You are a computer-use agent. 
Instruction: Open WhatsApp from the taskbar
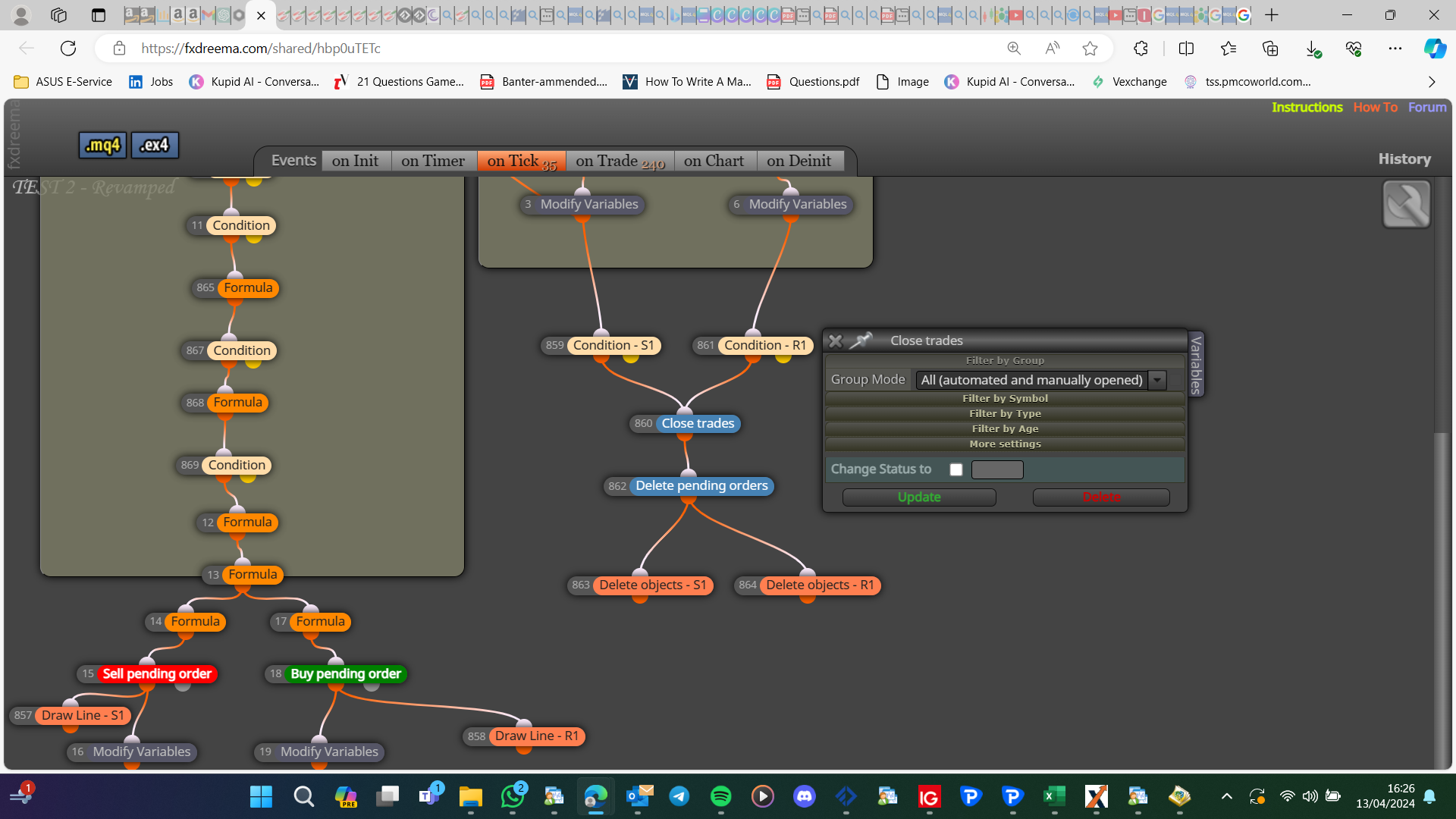513,796
